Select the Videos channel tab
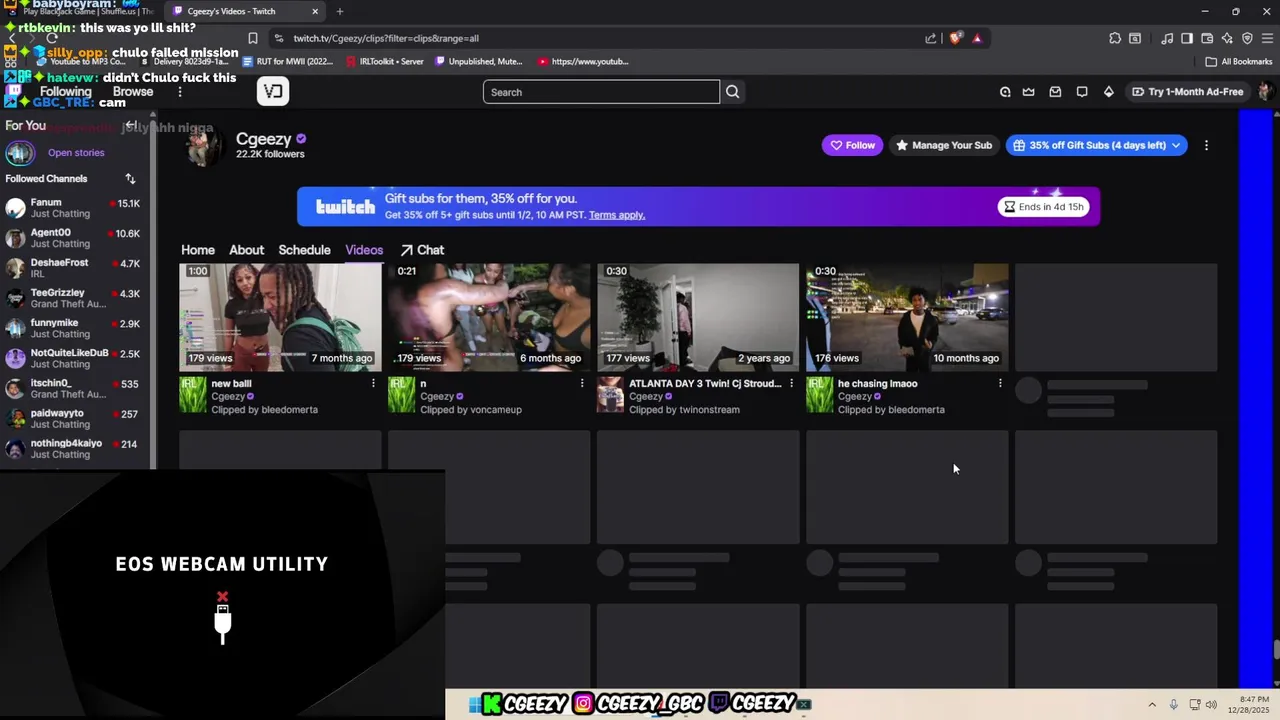The image size is (1280, 720). pyautogui.click(x=364, y=250)
